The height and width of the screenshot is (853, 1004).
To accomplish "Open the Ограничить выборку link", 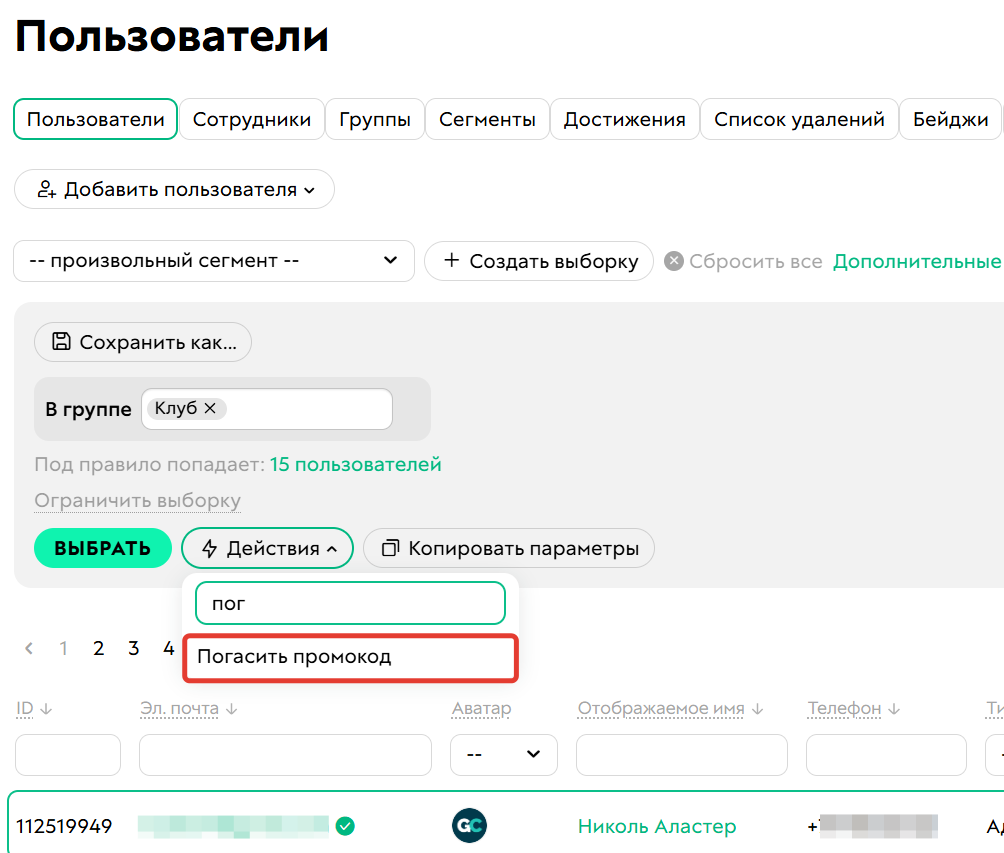I will [x=137, y=500].
